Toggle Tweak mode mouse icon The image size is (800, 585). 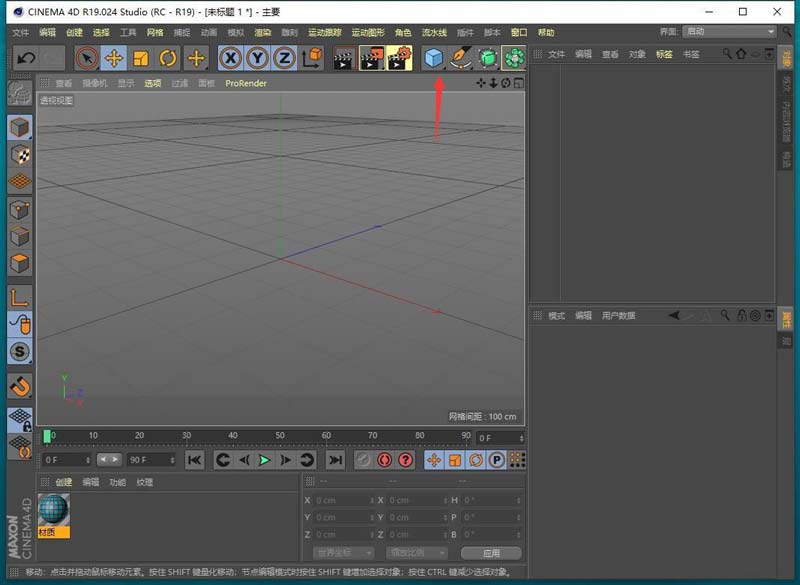pos(19,324)
